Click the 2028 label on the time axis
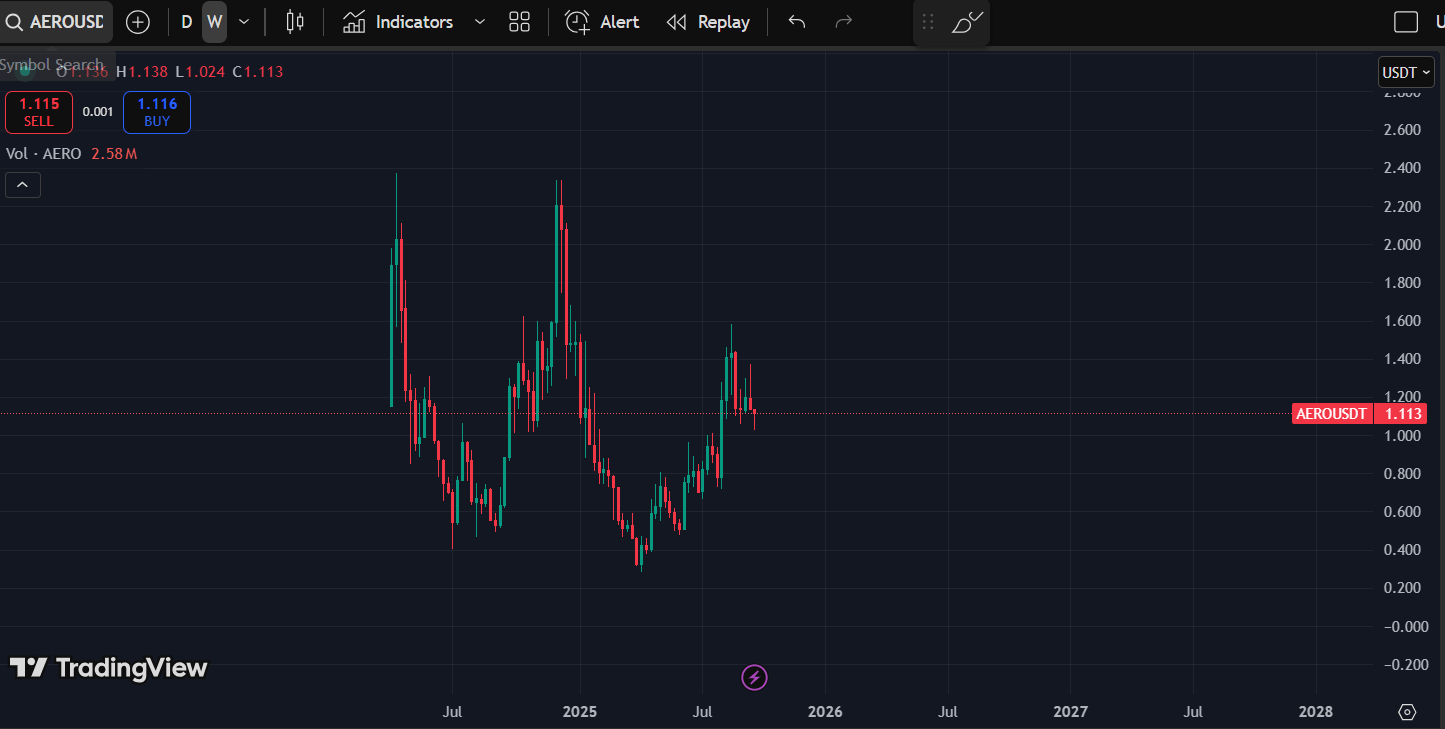Viewport: 1445px width, 729px height. point(1315,712)
